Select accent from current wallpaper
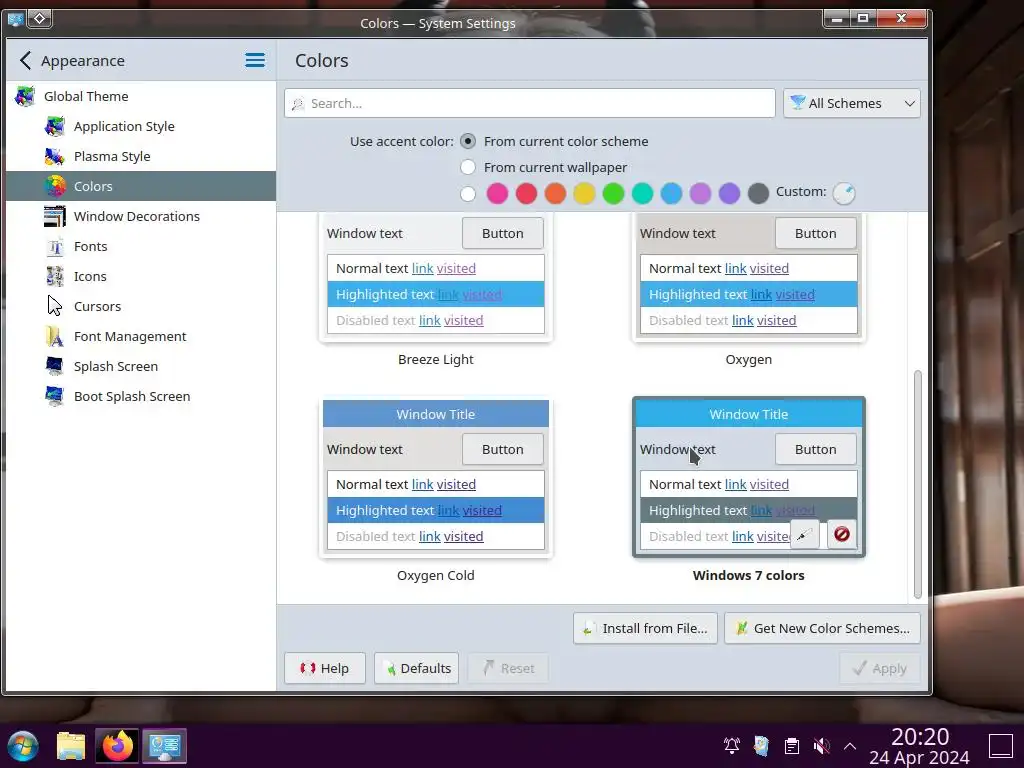This screenshot has width=1024, height=768. (x=468, y=168)
